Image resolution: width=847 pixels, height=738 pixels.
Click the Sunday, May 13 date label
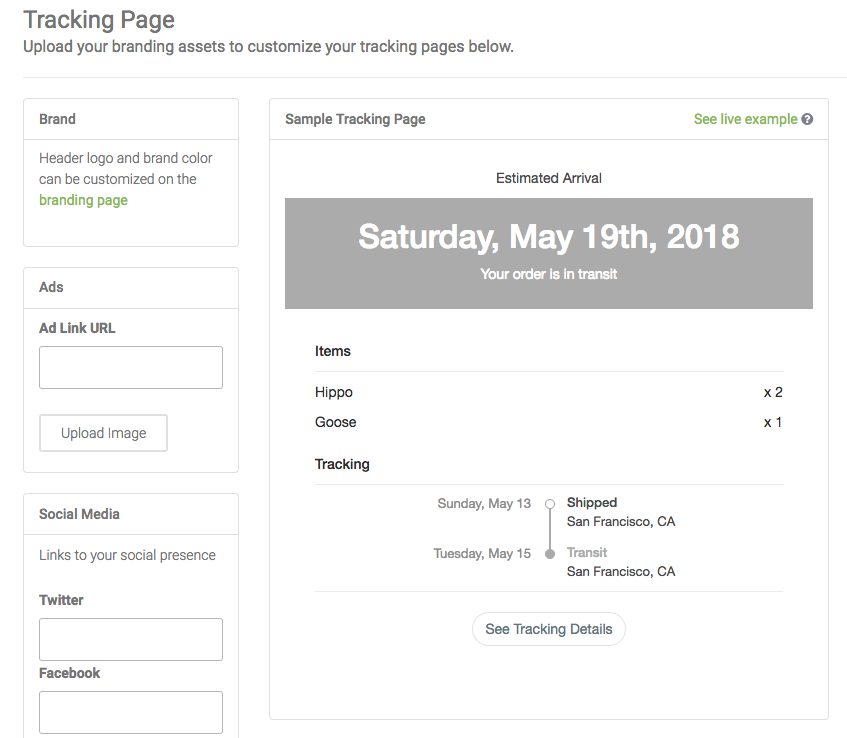(484, 504)
